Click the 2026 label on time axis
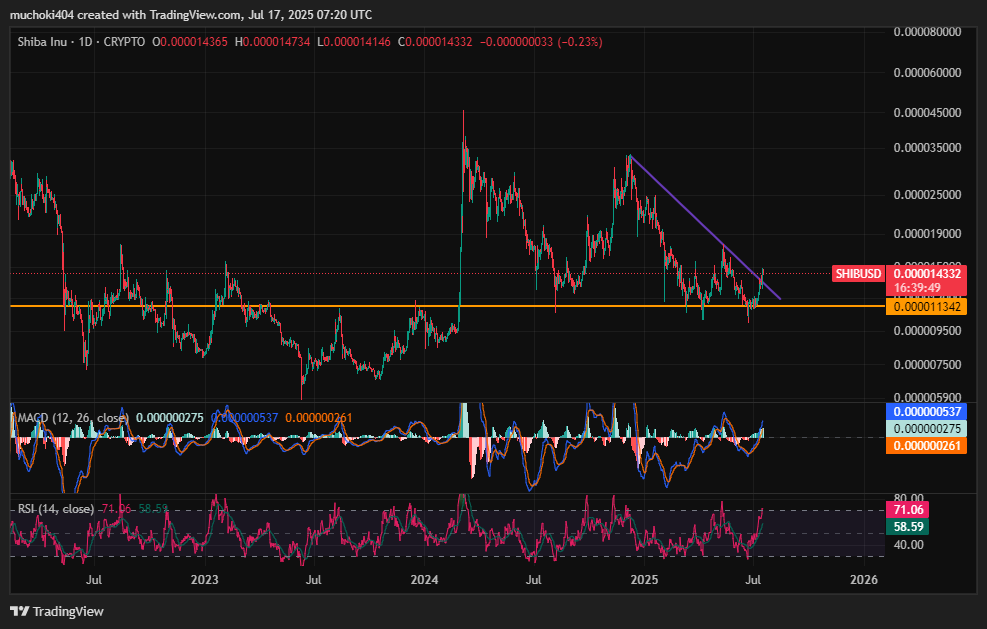987x629 pixels. point(864,579)
